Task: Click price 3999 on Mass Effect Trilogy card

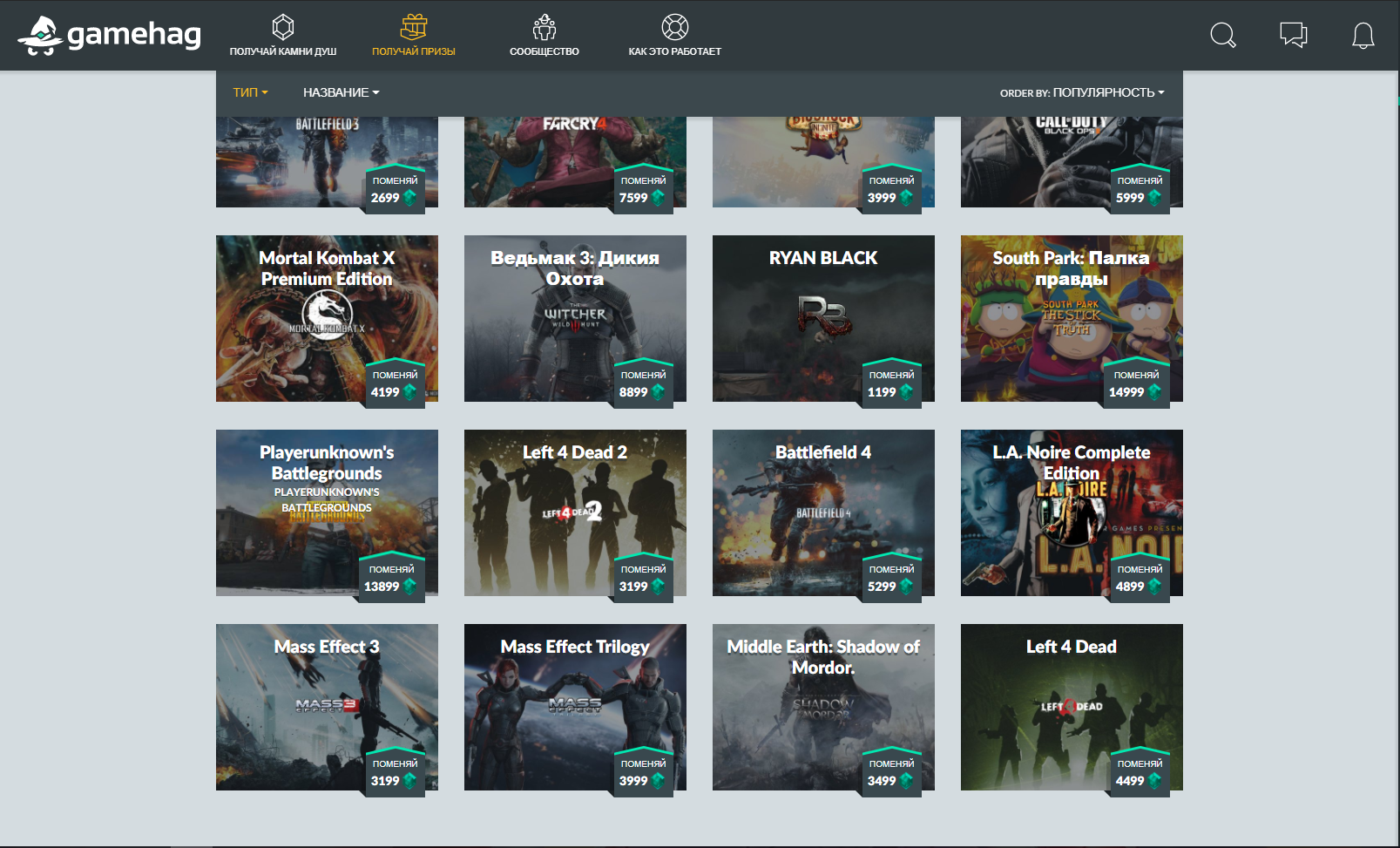Action: (x=633, y=781)
